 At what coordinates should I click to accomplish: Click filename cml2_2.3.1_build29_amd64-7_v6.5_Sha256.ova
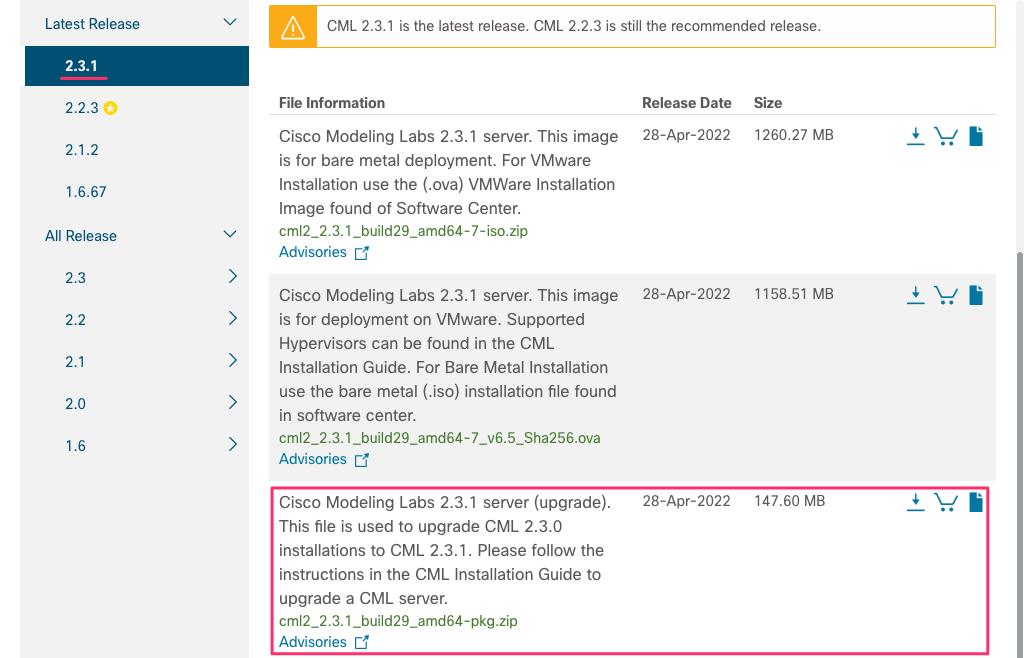click(440, 438)
